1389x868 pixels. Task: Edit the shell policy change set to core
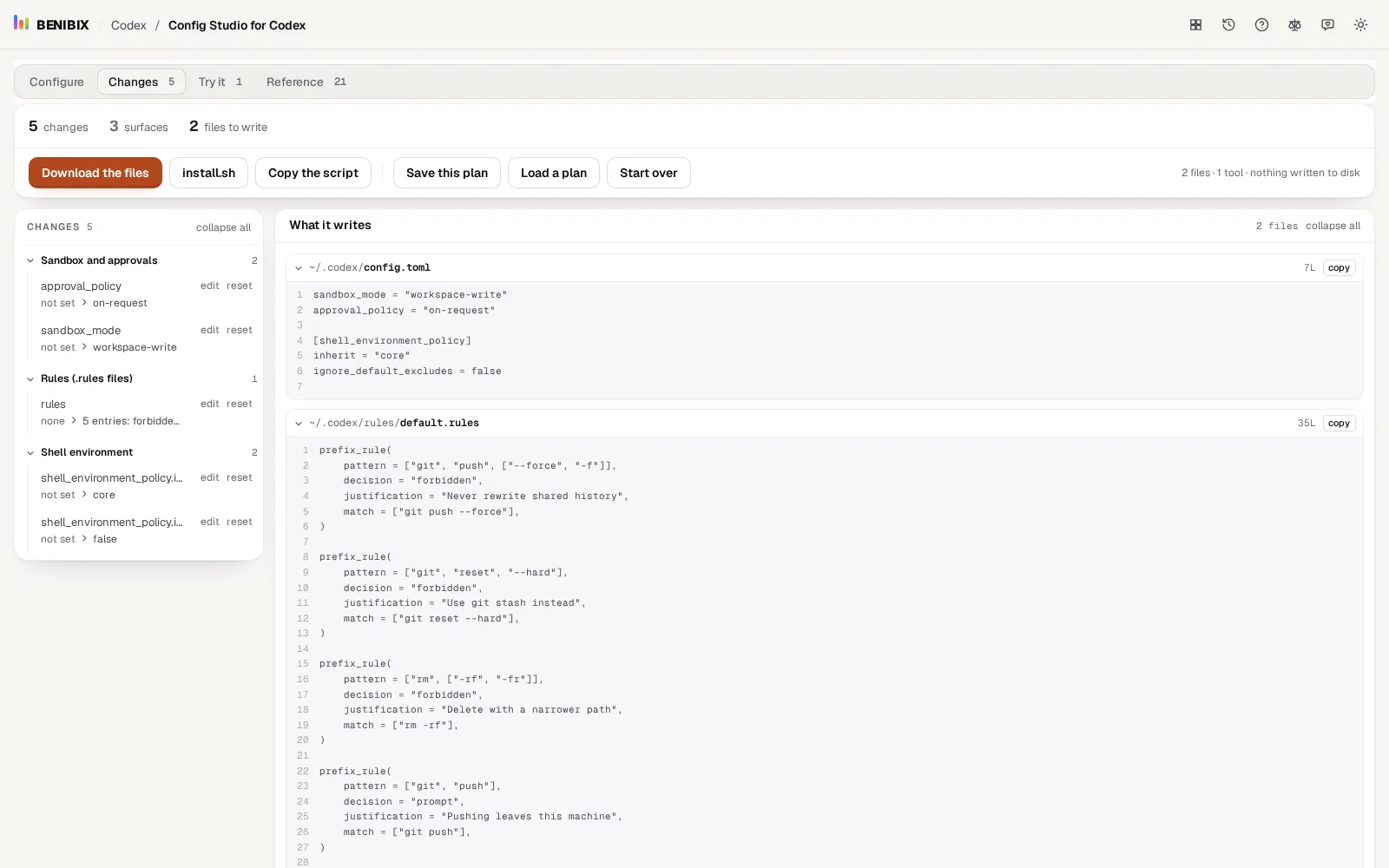210,477
